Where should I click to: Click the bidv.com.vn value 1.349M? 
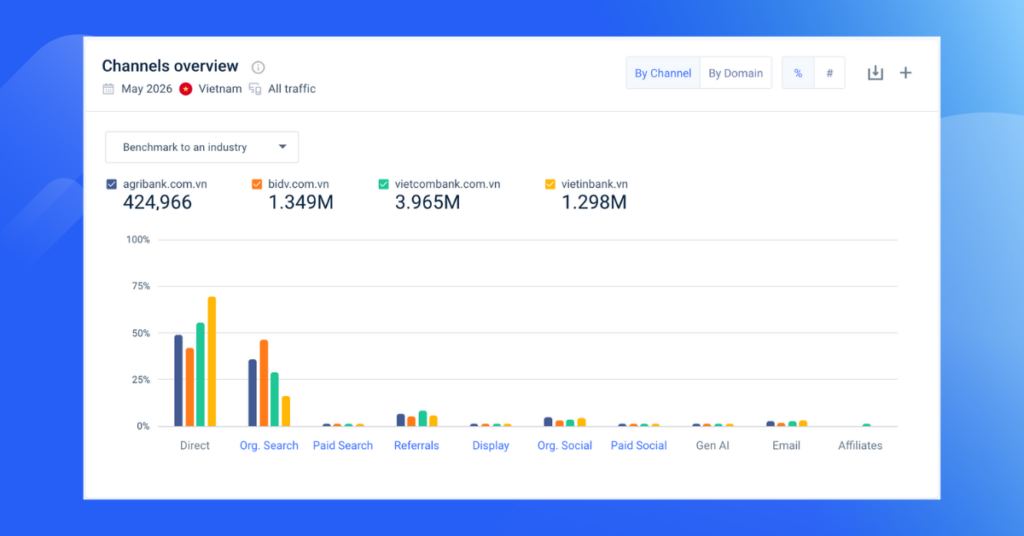pos(301,202)
